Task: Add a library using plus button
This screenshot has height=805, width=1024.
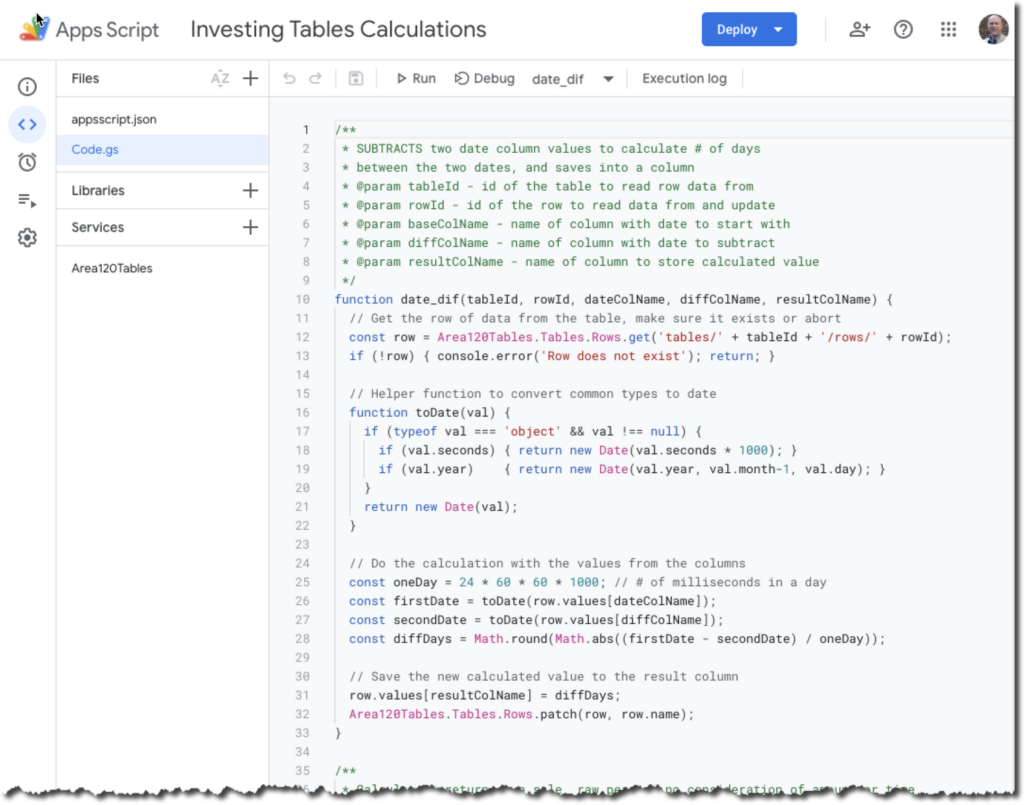Action: point(250,190)
